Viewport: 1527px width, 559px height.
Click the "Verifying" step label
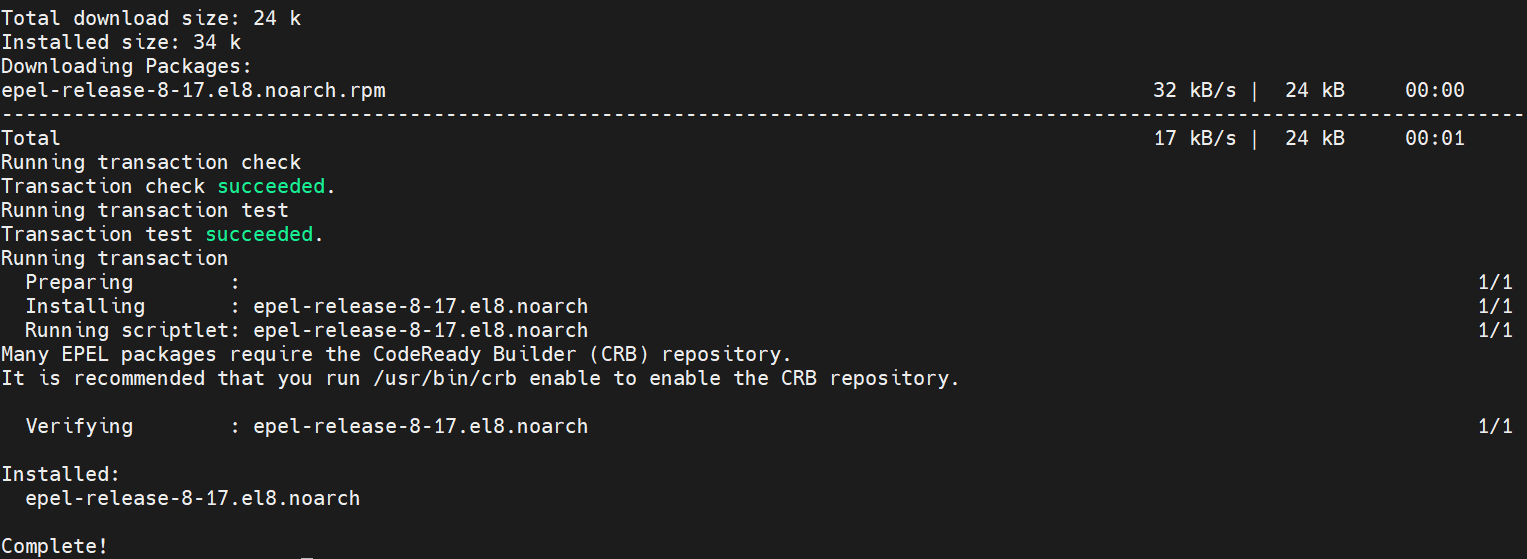pos(79,426)
